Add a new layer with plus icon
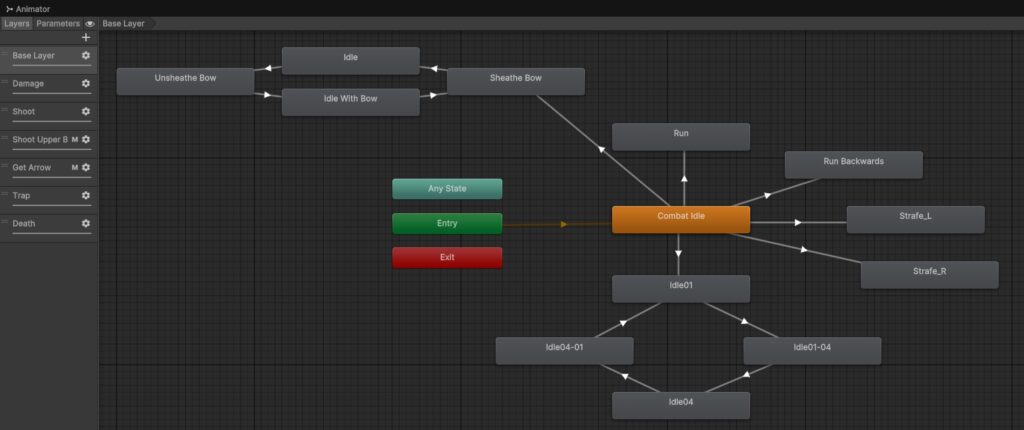This screenshot has height=430, width=1024. [86, 37]
